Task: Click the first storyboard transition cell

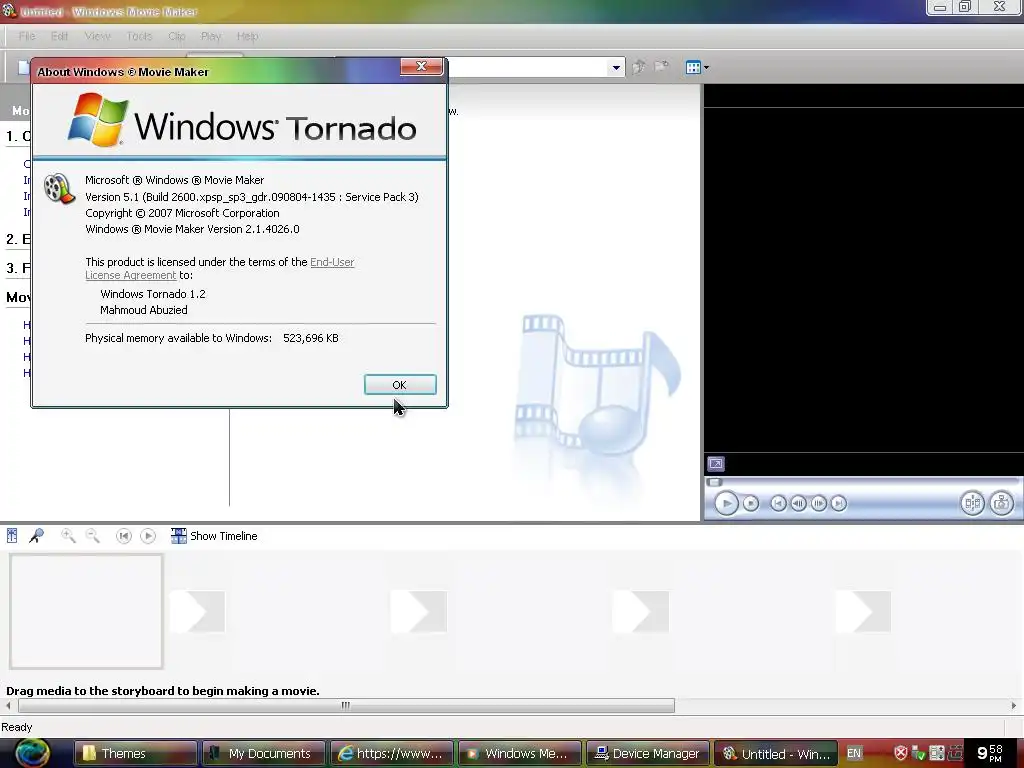Action: click(x=197, y=612)
